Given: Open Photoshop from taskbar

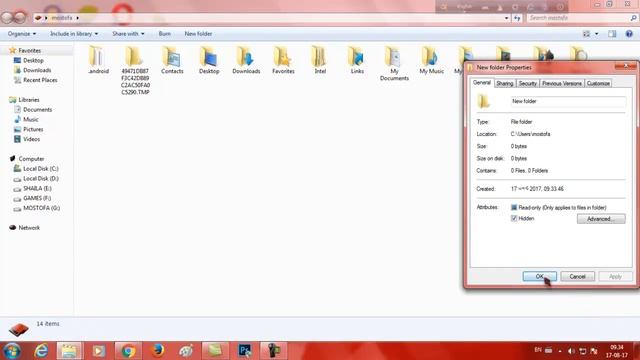Looking at the screenshot, I should click(x=245, y=351).
